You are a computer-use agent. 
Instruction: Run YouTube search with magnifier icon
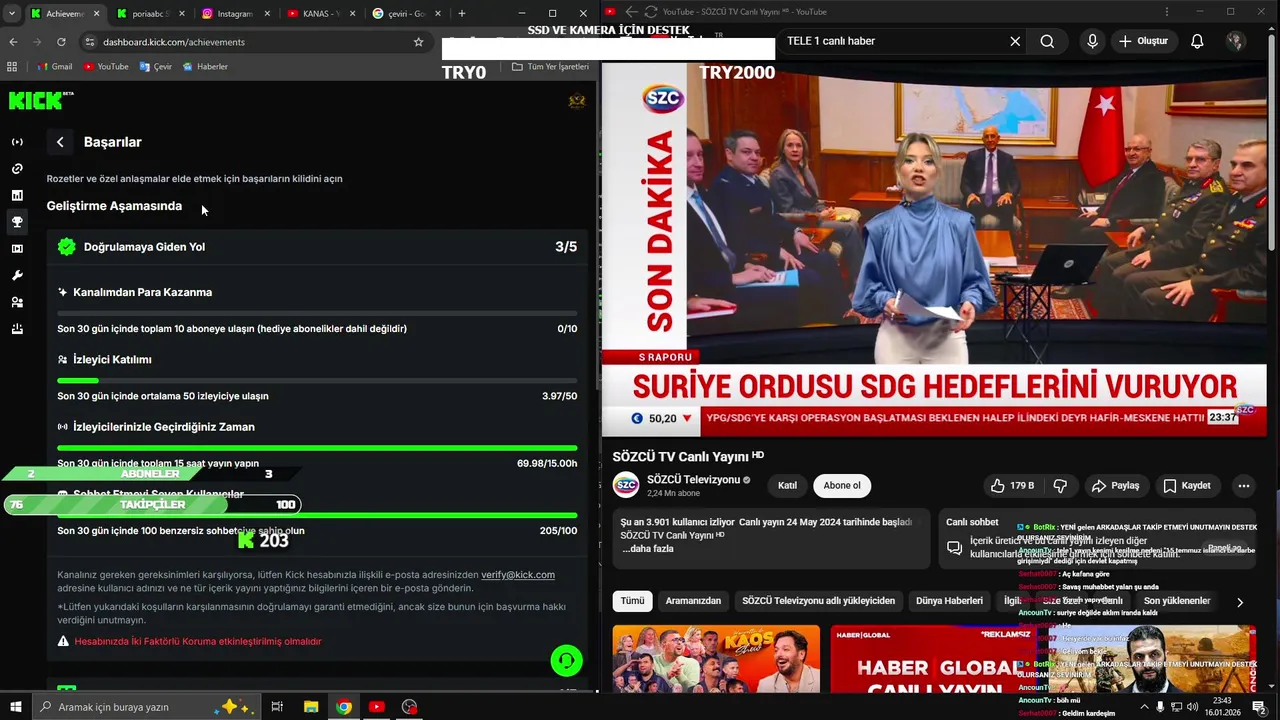[1047, 41]
